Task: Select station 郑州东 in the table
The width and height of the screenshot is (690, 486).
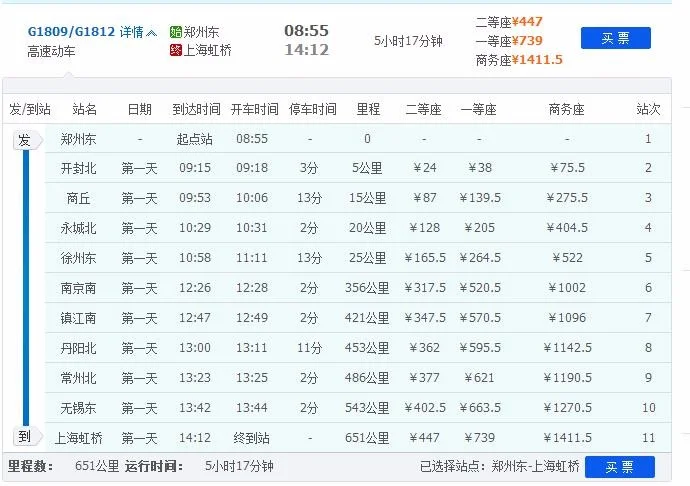Action: tap(78, 139)
